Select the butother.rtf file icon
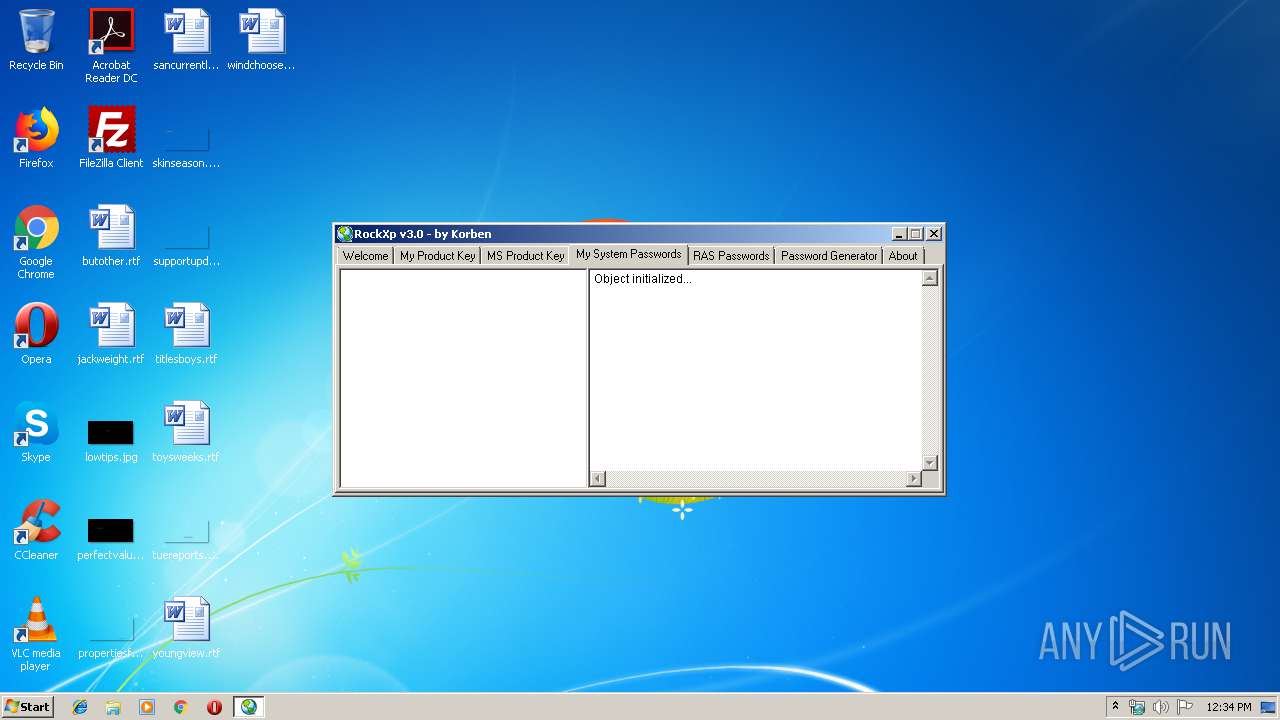The height and width of the screenshot is (720, 1280). (x=111, y=236)
